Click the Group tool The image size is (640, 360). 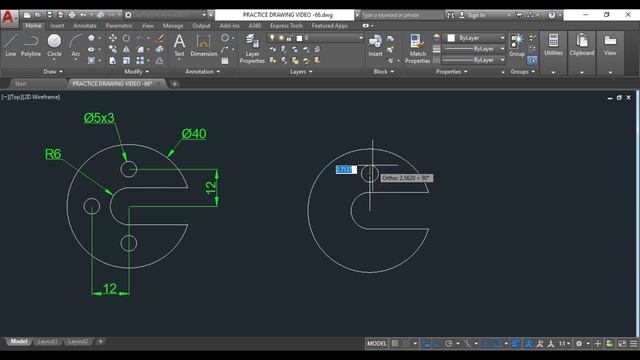point(517,45)
